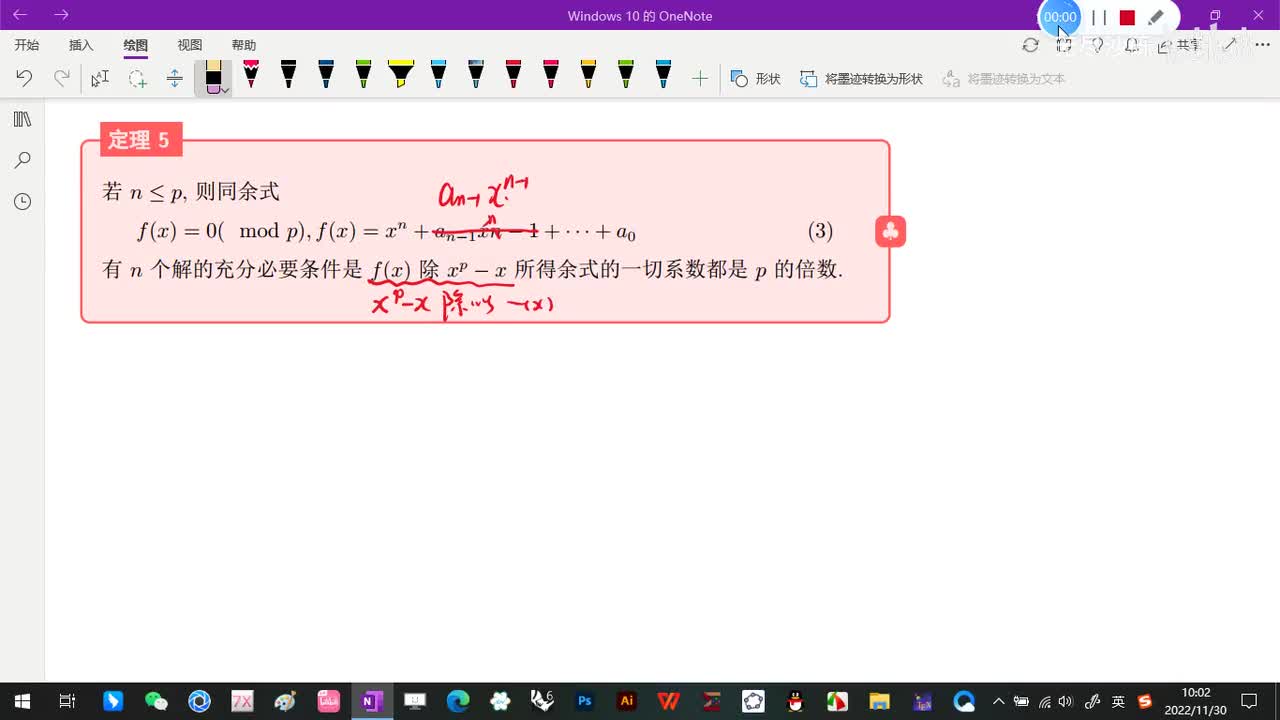
Task: Click Convert Ink to Shape (将墨迹转换为形状)
Action: pyautogui.click(x=861, y=78)
